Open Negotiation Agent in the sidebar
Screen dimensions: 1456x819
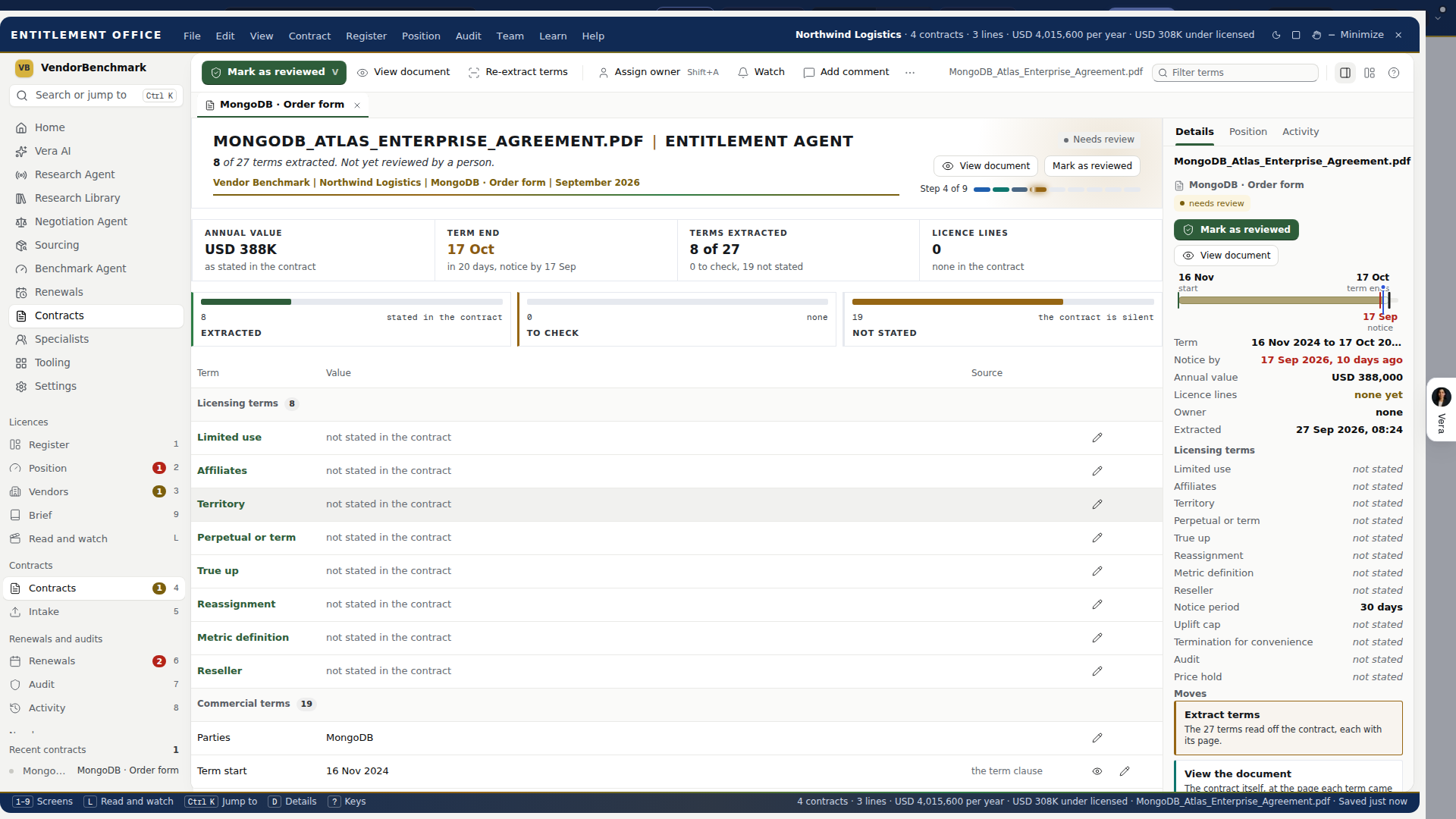[96, 221]
